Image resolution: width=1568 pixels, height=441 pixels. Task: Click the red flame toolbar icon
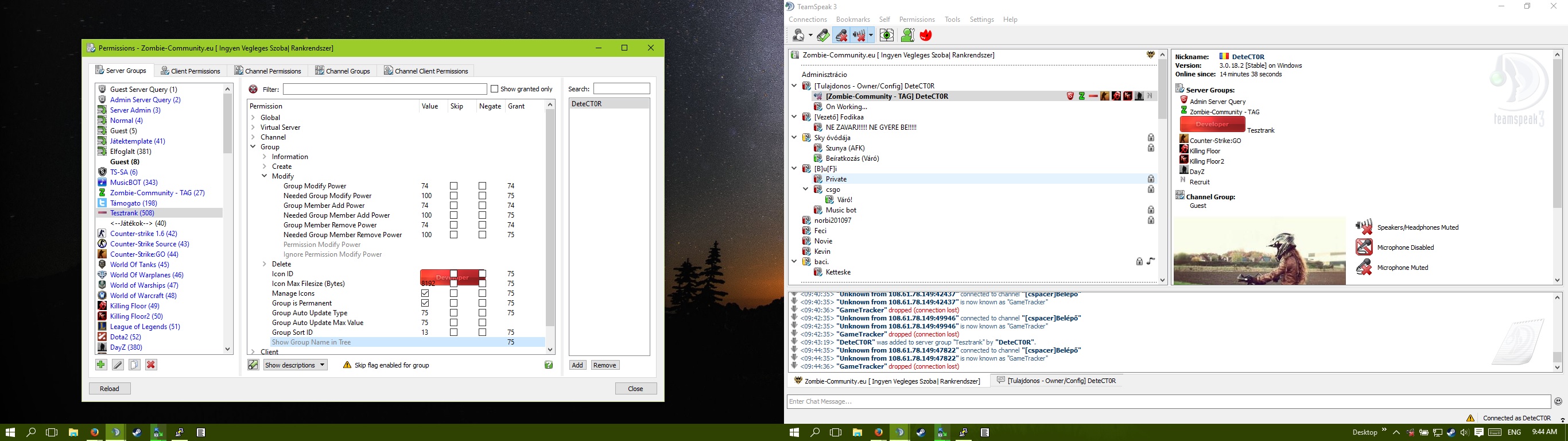pos(926,36)
